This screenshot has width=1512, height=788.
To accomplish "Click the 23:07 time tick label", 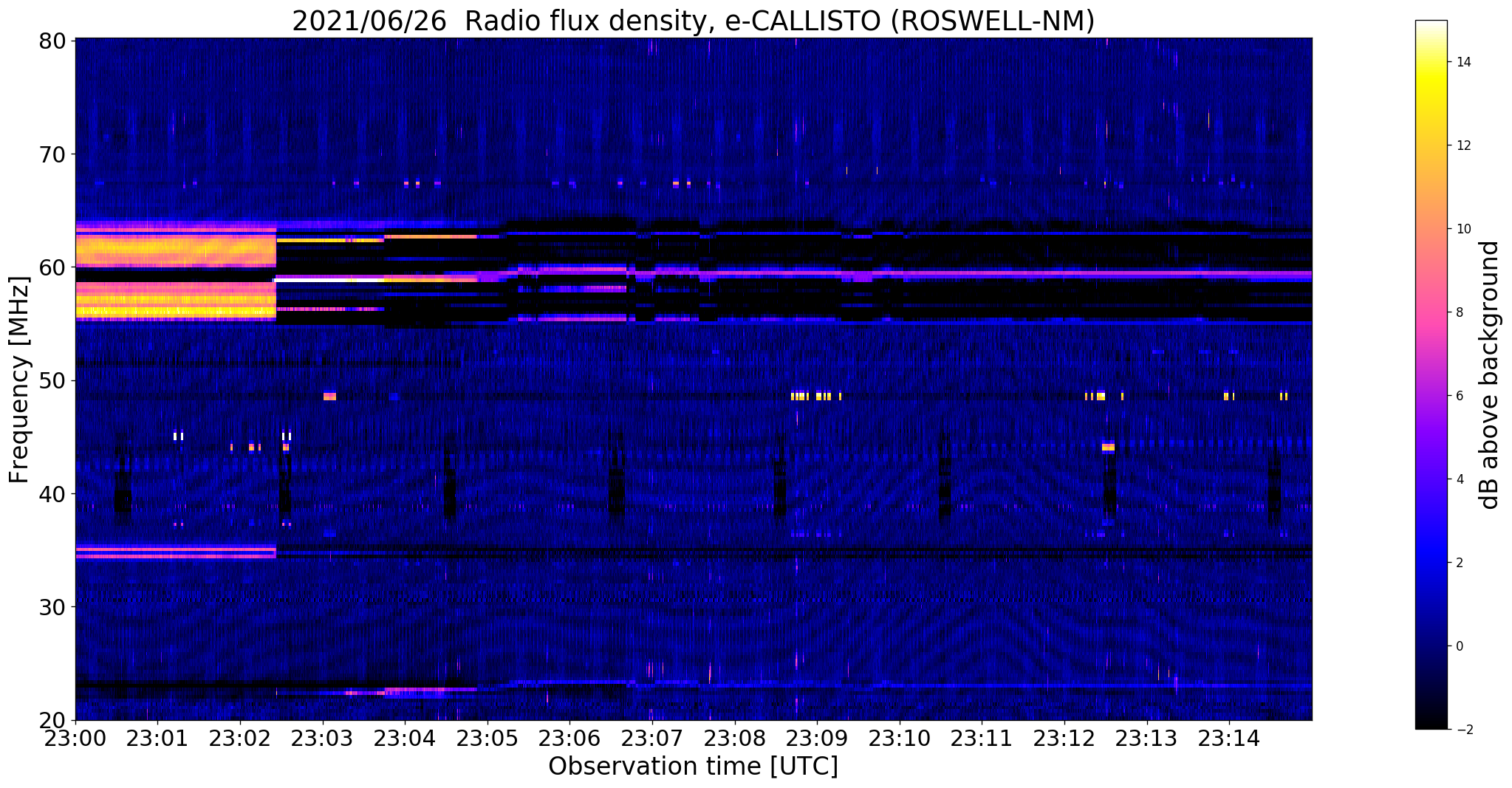I will point(652,739).
